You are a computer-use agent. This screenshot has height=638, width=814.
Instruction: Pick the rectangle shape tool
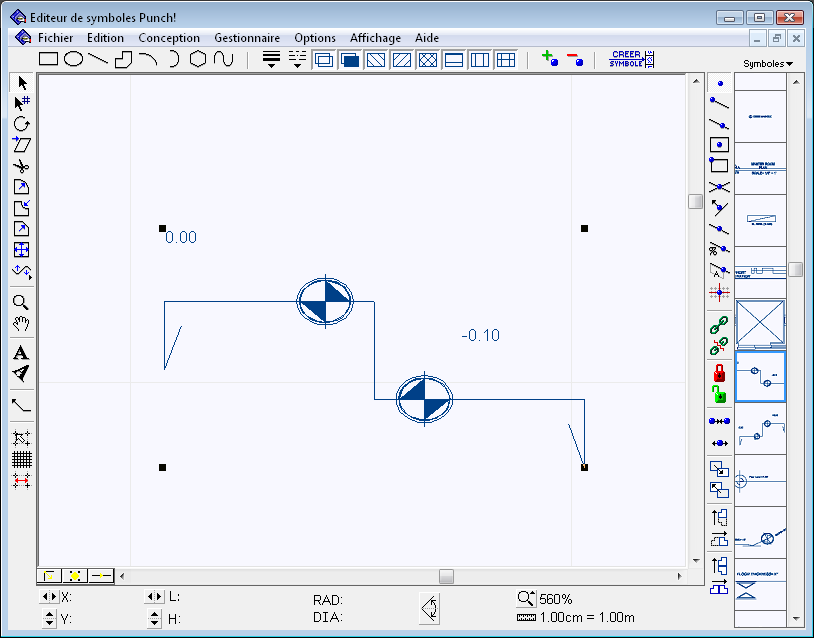pyautogui.click(x=48, y=59)
